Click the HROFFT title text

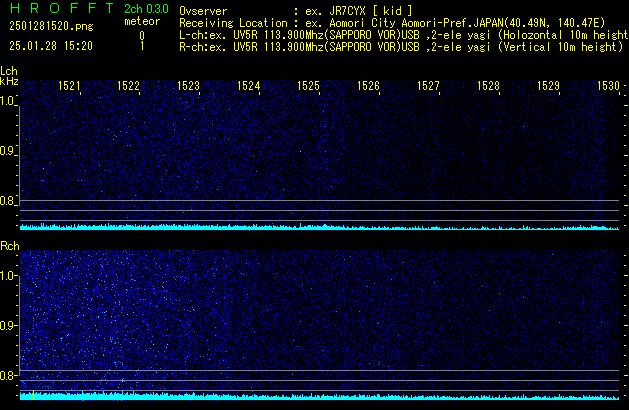coord(62,8)
